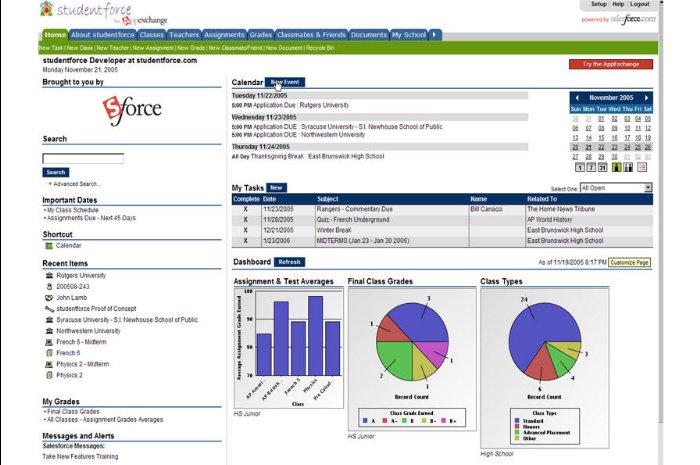
Task: Mark the Rangers - Commentary Due task complete
Action: point(246,209)
